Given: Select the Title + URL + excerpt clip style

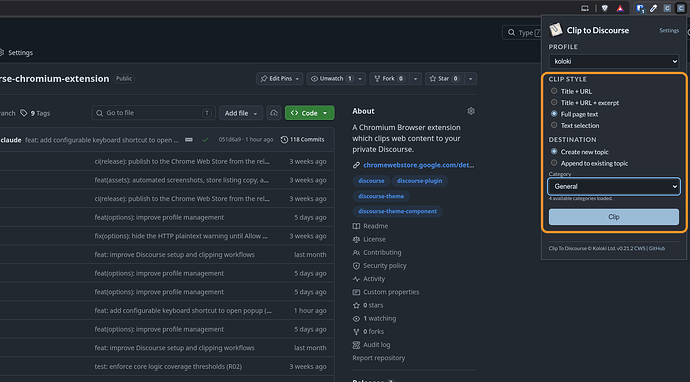Looking at the screenshot, I should tap(554, 103).
